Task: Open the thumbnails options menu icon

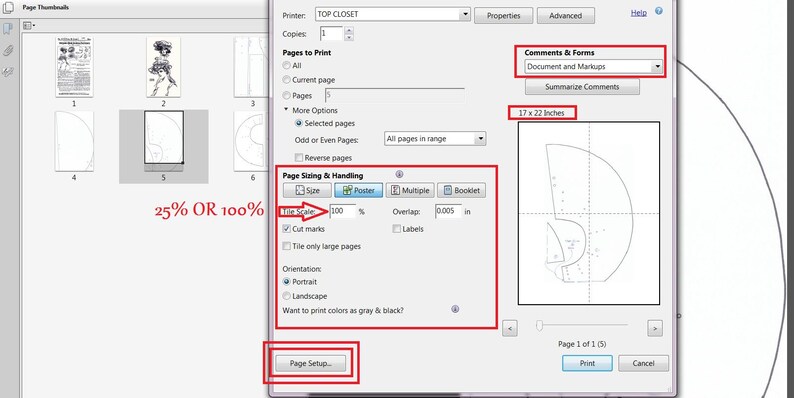Action: tap(29, 26)
